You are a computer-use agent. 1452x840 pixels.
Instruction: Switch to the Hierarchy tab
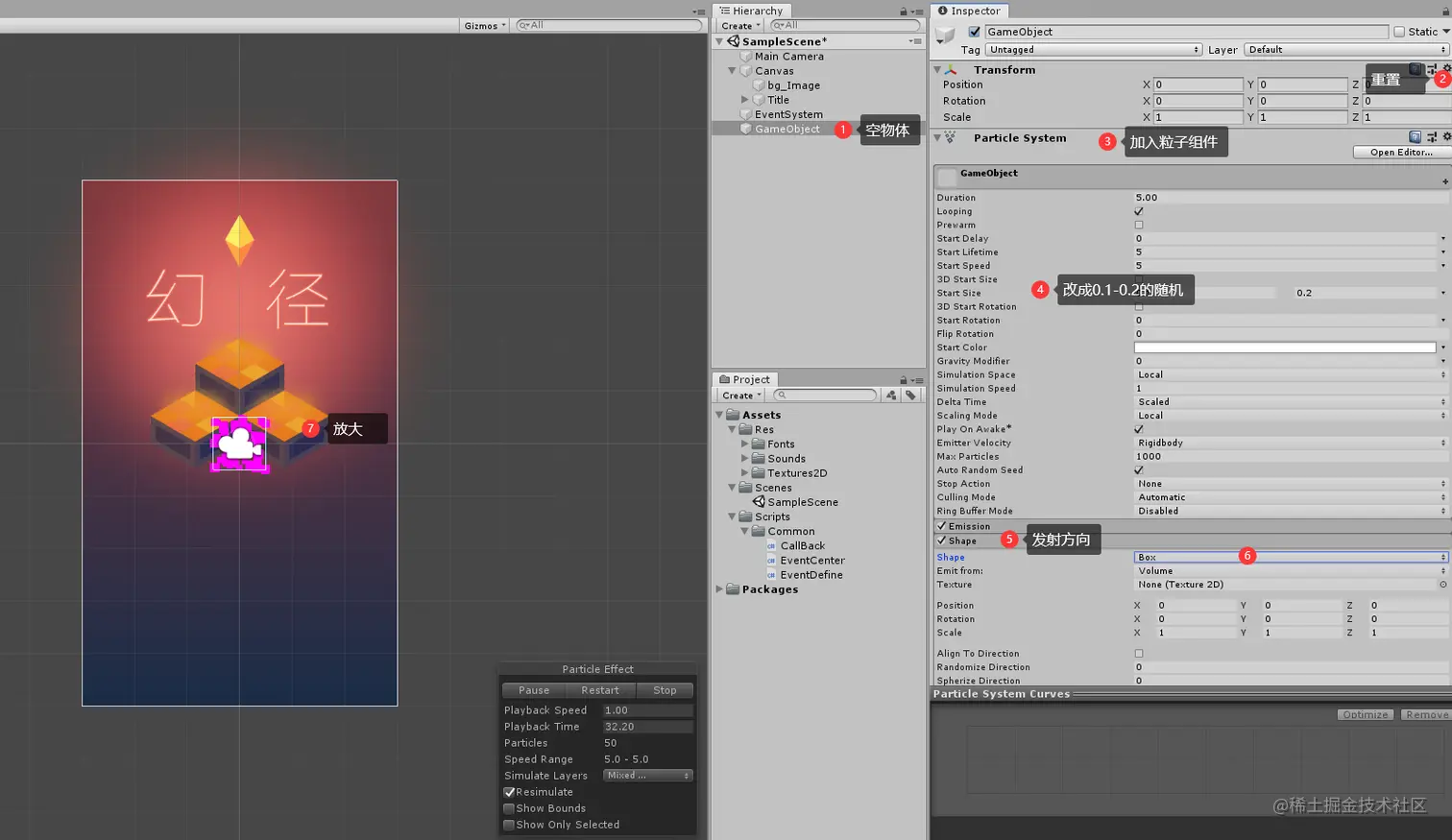[x=751, y=11]
